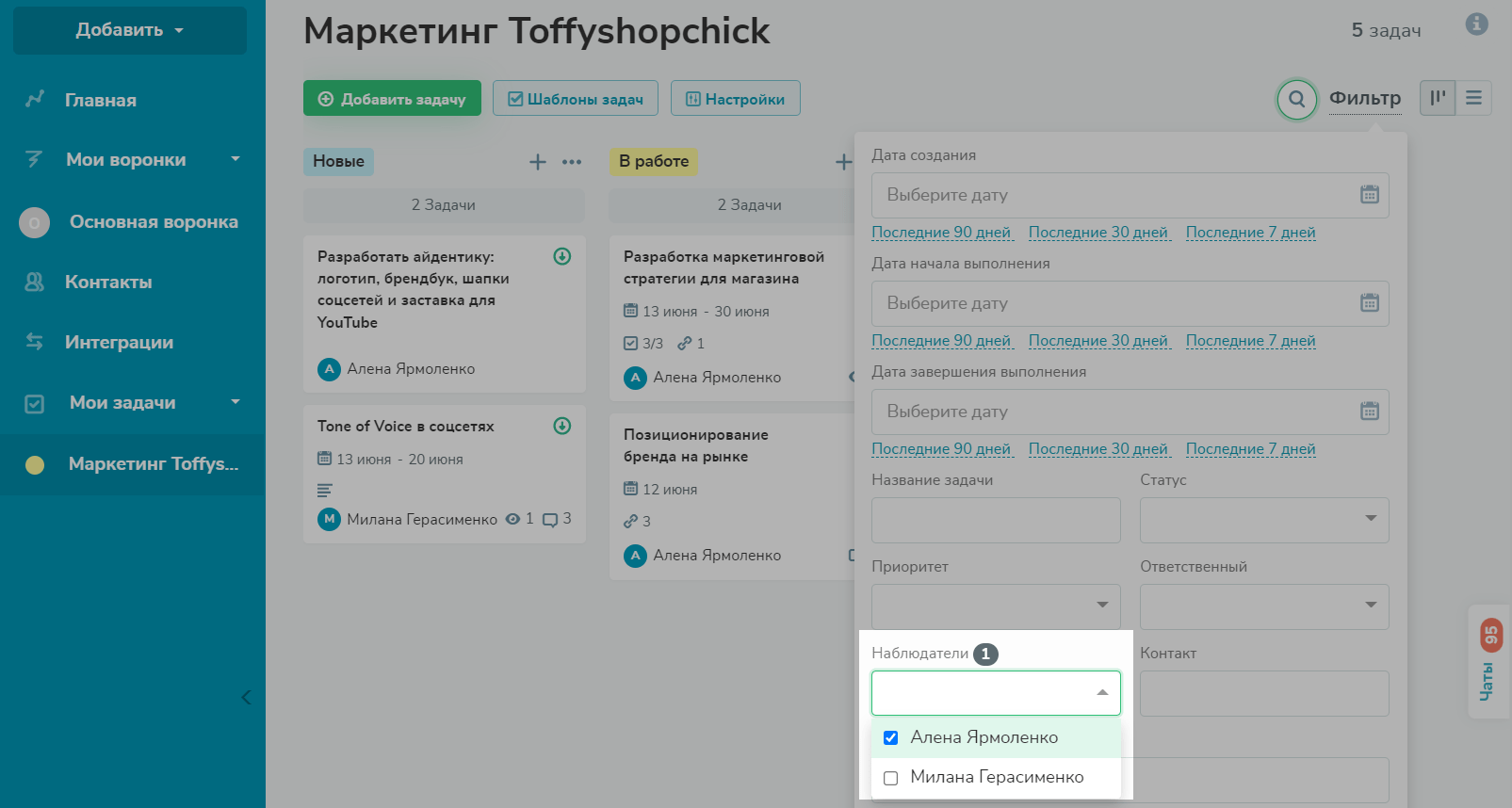Click the Главная sidebar icon

tap(35, 99)
